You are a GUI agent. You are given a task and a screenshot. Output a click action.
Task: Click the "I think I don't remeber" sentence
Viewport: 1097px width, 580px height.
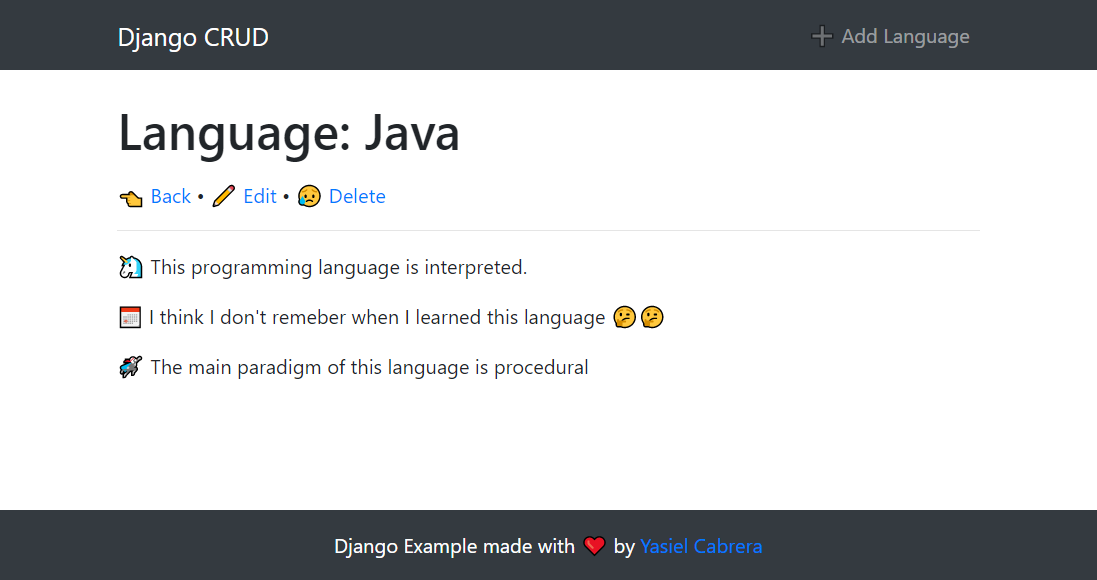pyautogui.click(x=377, y=318)
